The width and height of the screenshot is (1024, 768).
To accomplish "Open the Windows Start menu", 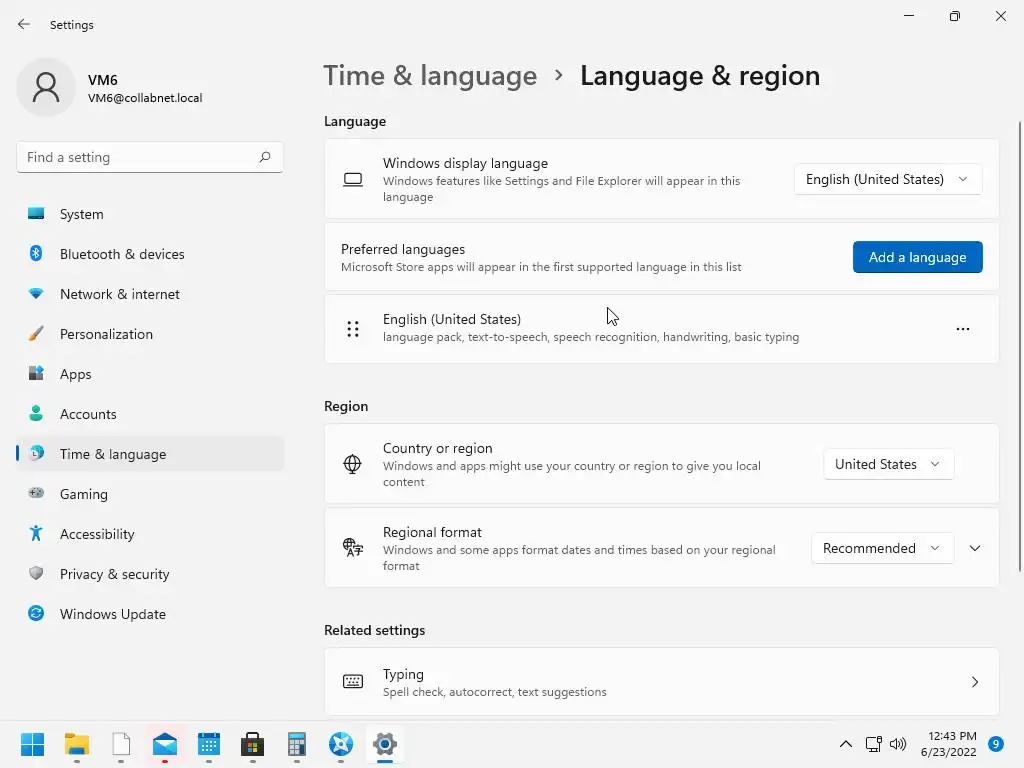I will point(32,744).
